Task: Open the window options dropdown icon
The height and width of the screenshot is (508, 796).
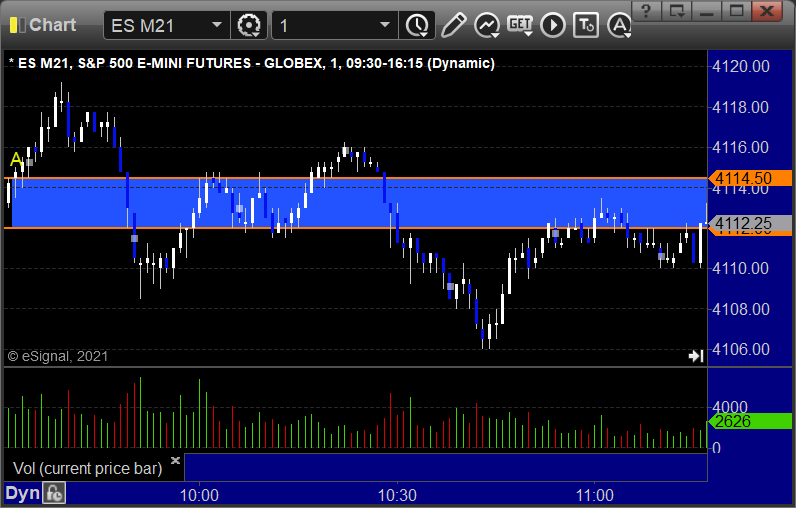Action: [677, 11]
